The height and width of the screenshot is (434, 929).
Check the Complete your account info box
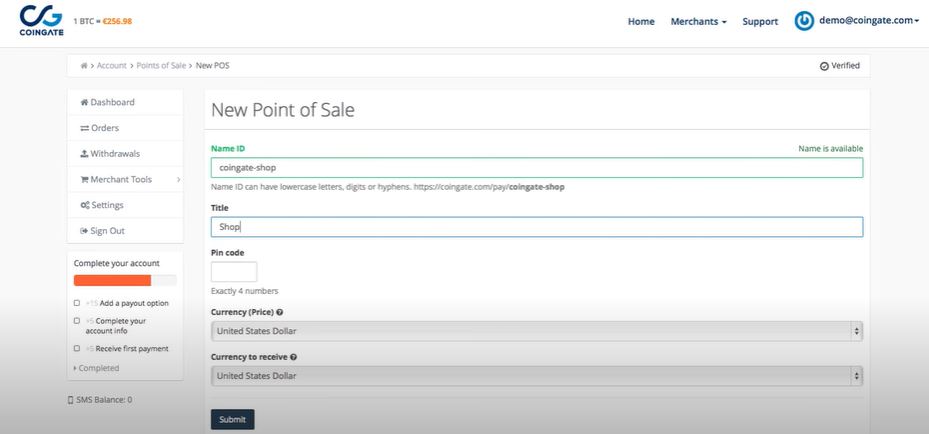click(77, 321)
